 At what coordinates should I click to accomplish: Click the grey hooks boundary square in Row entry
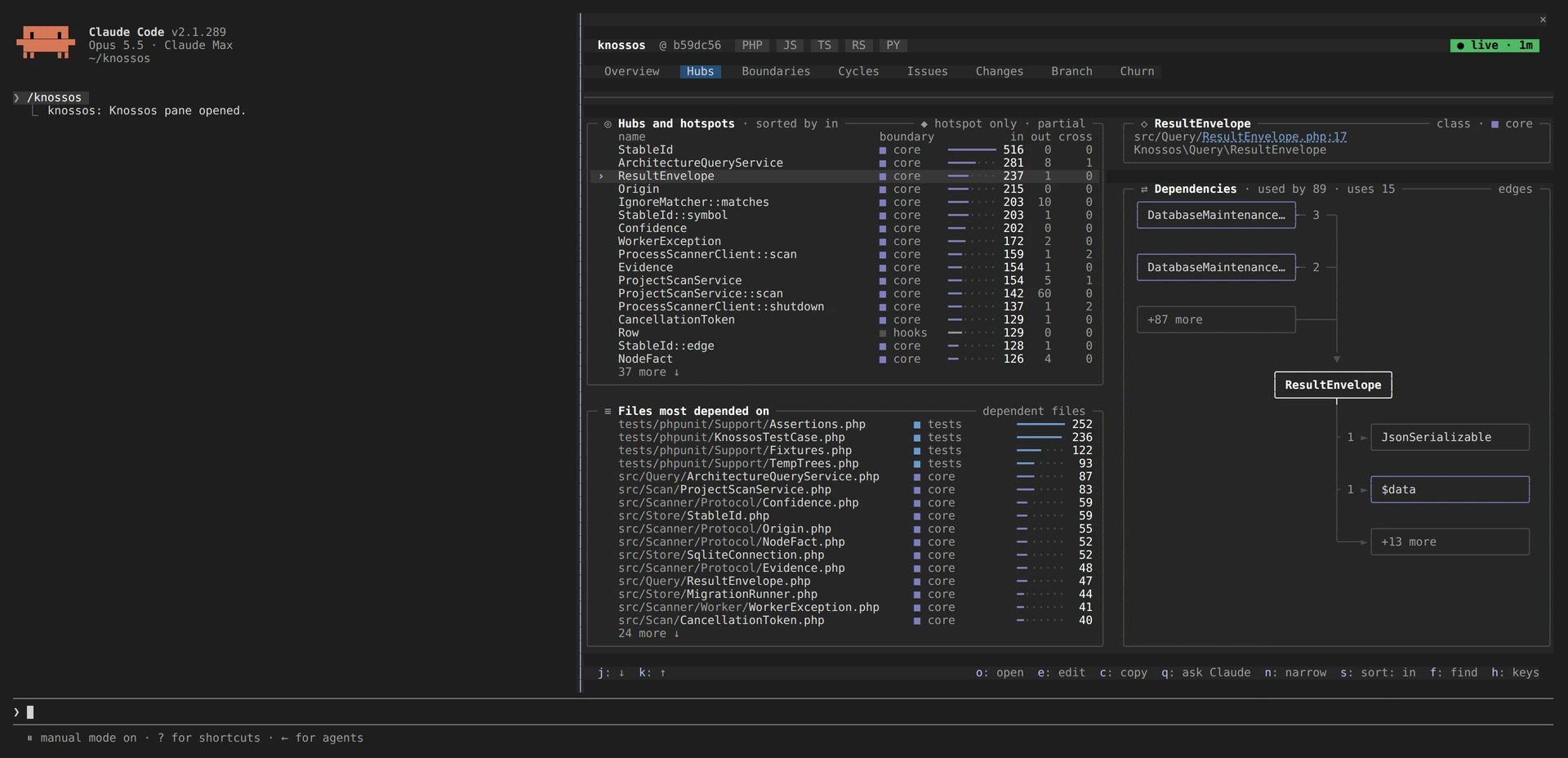click(x=882, y=333)
